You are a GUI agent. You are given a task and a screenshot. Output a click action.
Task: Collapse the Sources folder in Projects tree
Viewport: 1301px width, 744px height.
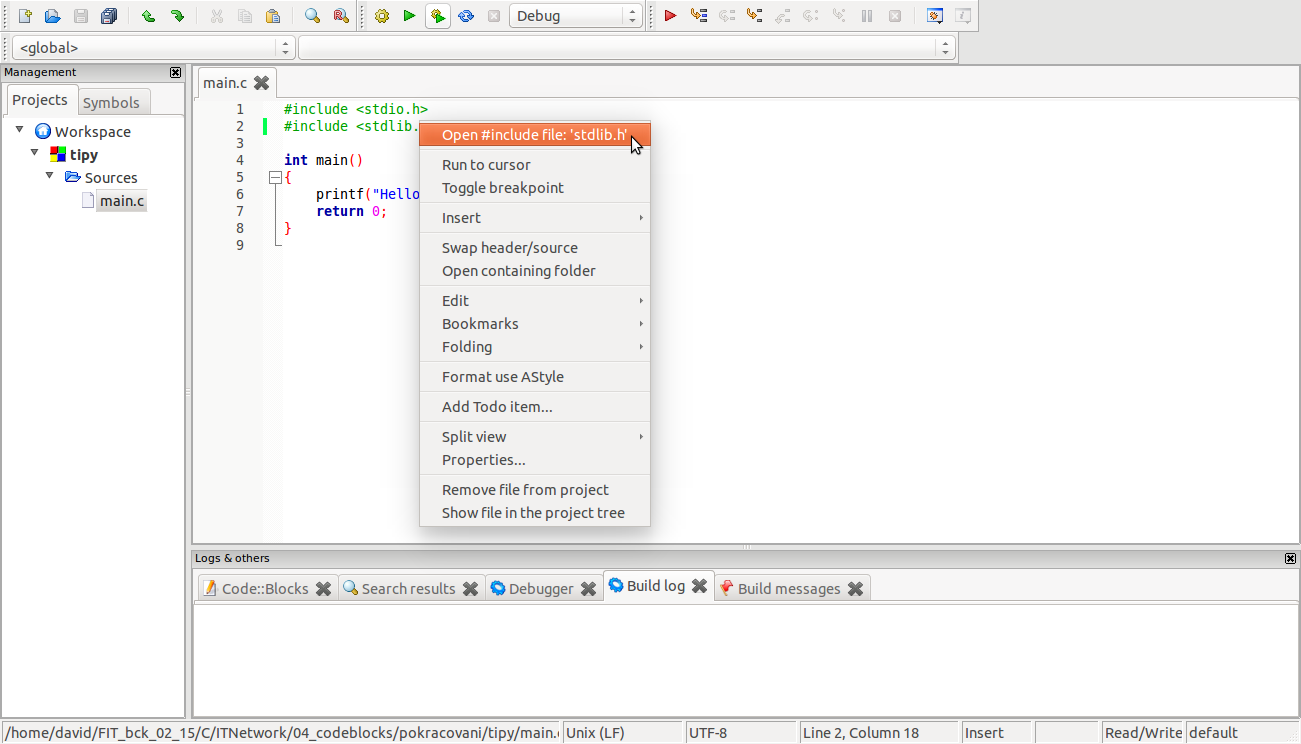click(49, 177)
